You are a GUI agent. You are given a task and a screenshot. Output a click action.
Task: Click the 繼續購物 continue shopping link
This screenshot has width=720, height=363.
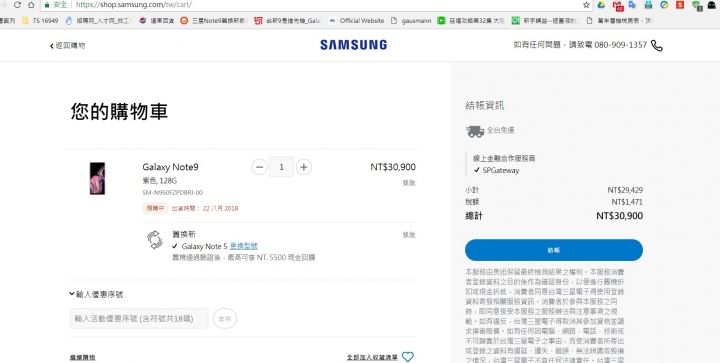click(83, 357)
